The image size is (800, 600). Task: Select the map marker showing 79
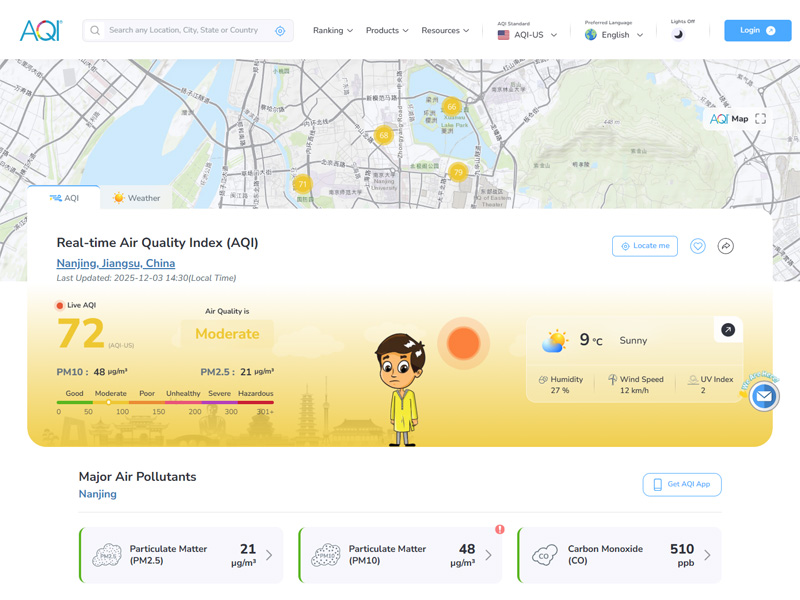[x=458, y=172]
